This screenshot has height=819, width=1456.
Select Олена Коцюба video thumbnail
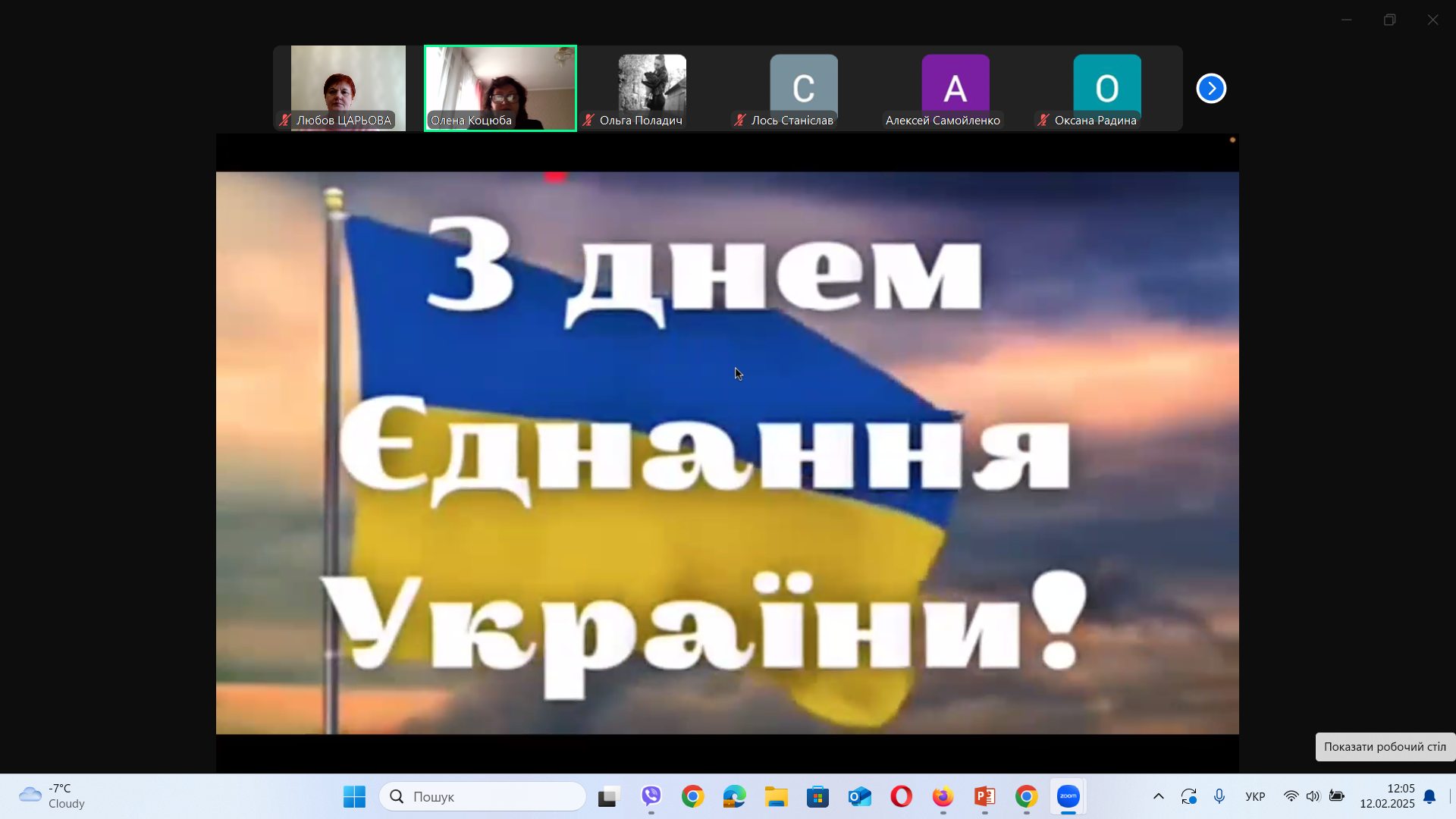pos(500,88)
